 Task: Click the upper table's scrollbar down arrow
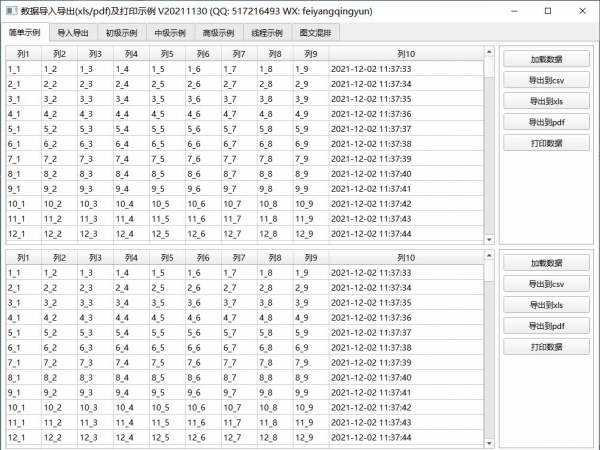click(x=489, y=239)
